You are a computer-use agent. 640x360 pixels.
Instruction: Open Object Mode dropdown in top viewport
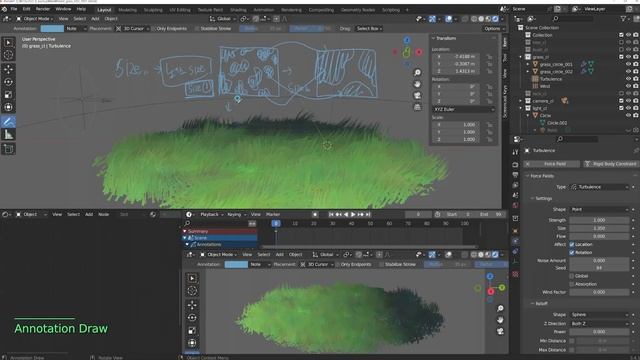coord(35,19)
